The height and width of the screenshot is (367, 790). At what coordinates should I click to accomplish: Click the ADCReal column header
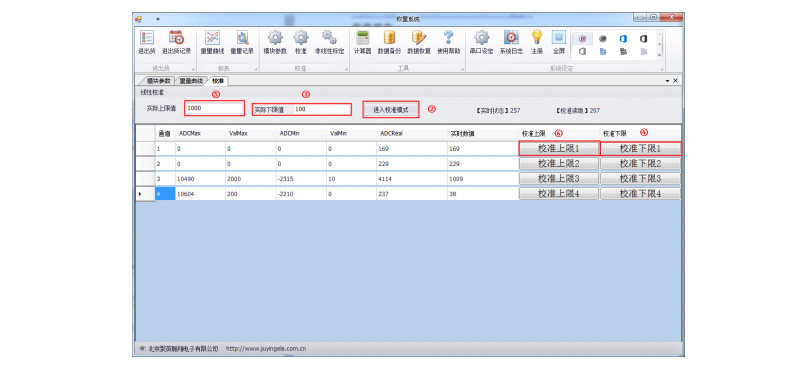[412, 134]
